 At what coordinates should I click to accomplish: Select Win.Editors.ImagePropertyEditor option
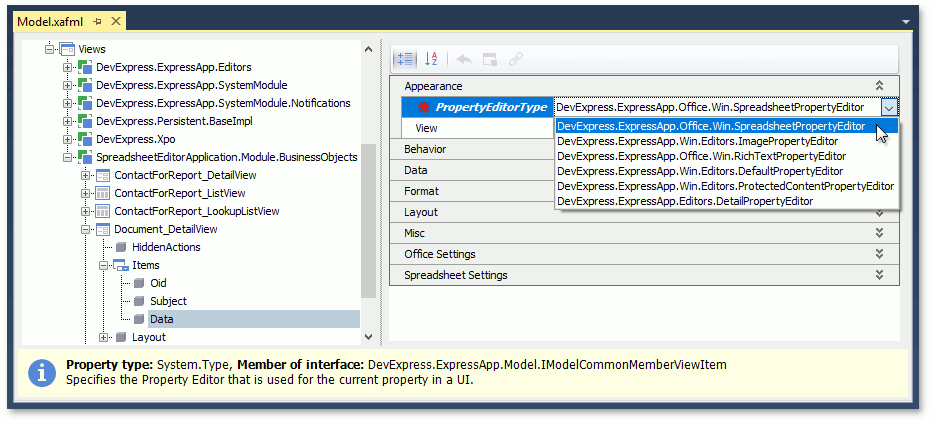click(x=697, y=141)
